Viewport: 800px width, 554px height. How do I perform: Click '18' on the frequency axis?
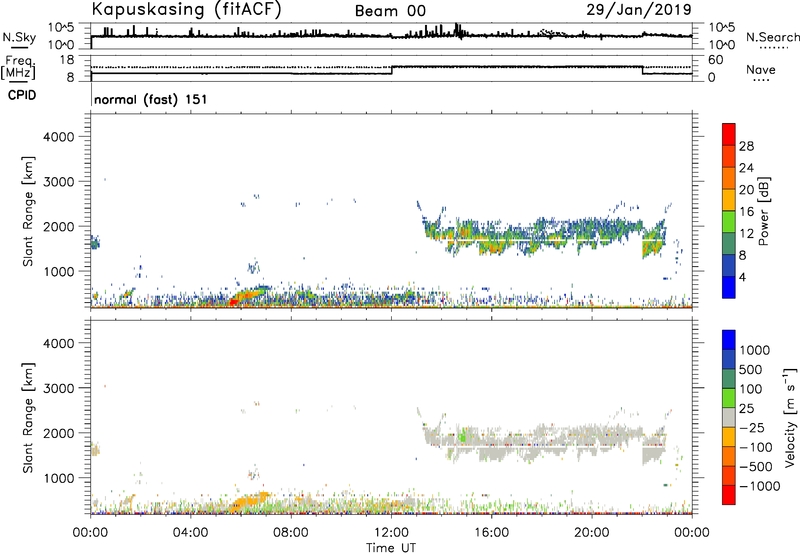67,60
